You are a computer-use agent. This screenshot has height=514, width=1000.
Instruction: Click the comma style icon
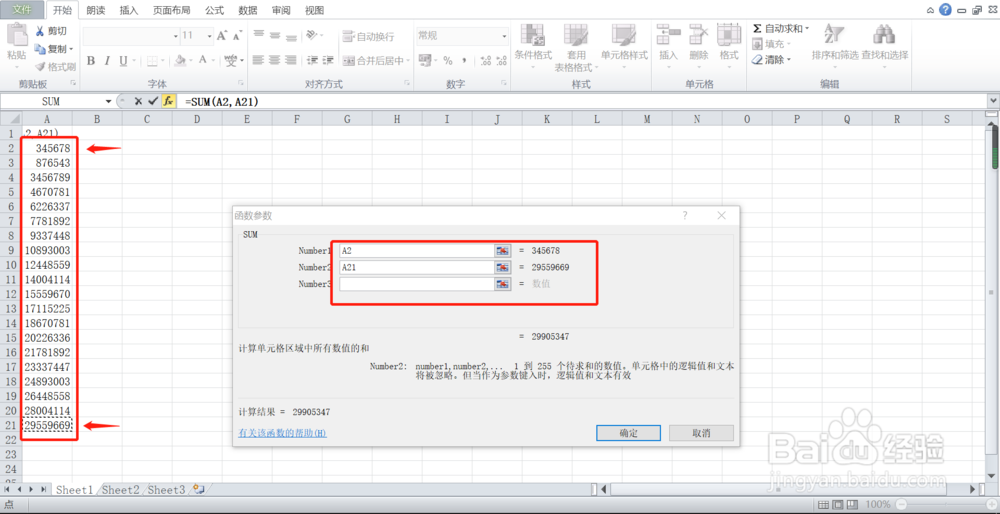tap(464, 61)
